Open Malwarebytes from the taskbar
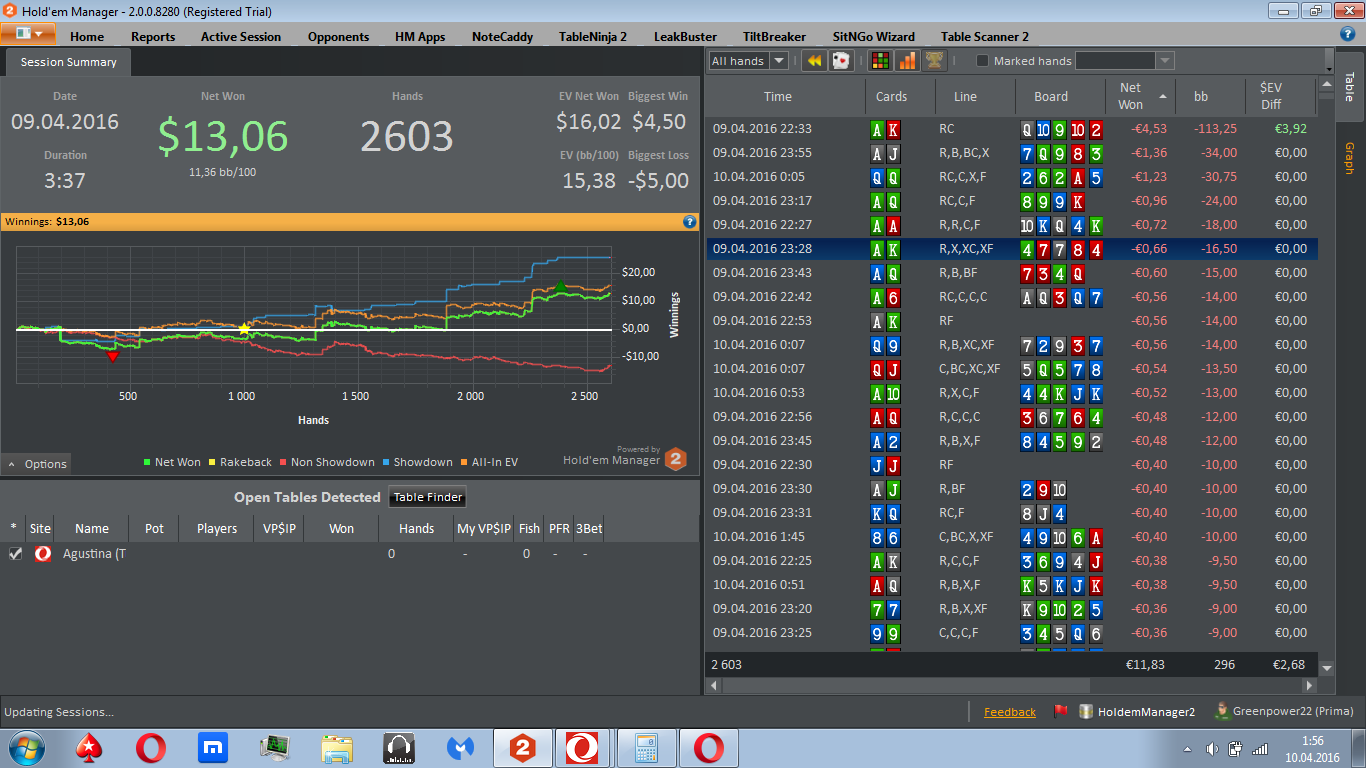The height and width of the screenshot is (768, 1366). pos(461,748)
